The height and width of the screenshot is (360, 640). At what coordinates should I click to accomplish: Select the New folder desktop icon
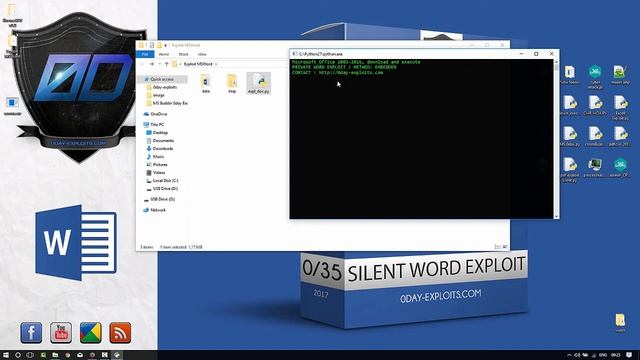pyautogui.click(x=570, y=75)
